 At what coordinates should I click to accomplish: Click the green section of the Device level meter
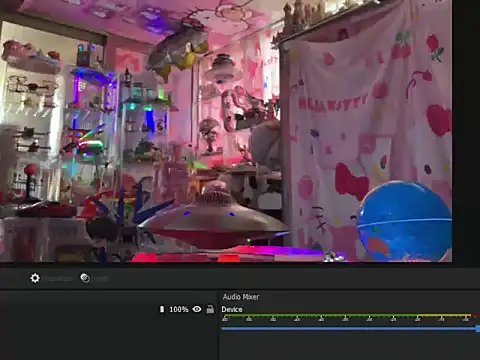pyautogui.click(x=319, y=315)
